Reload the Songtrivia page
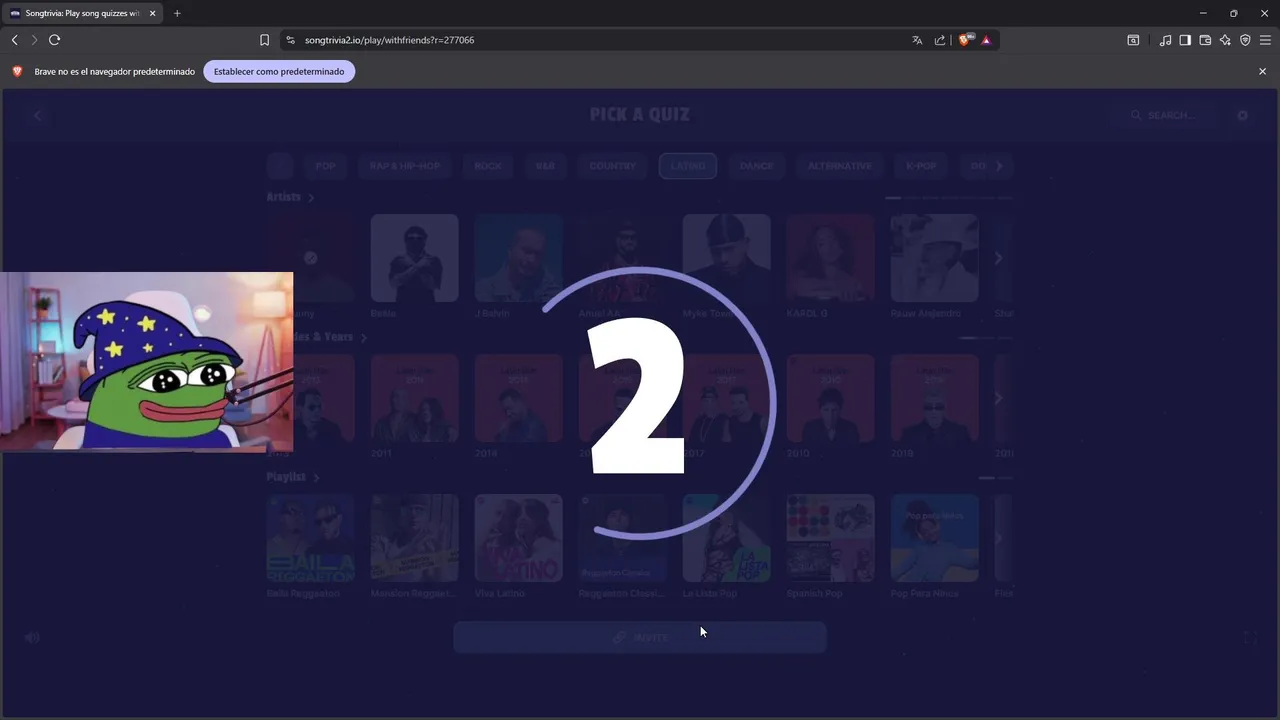Image resolution: width=1280 pixels, height=720 pixels. [55, 40]
